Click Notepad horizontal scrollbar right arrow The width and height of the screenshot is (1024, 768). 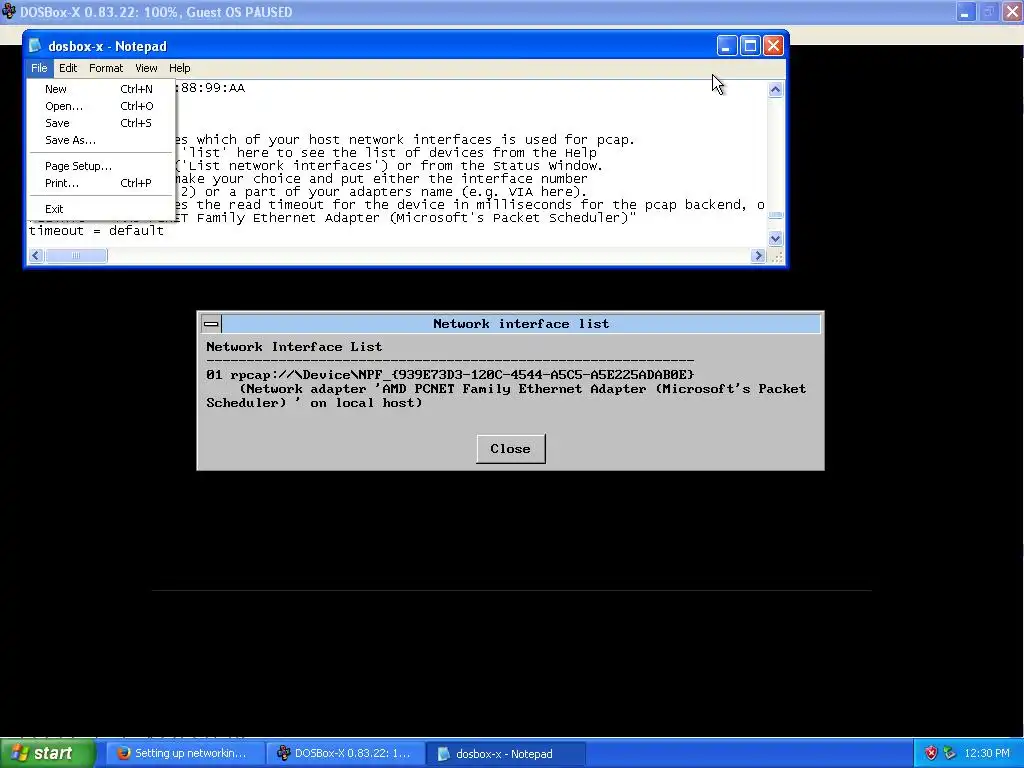758,256
